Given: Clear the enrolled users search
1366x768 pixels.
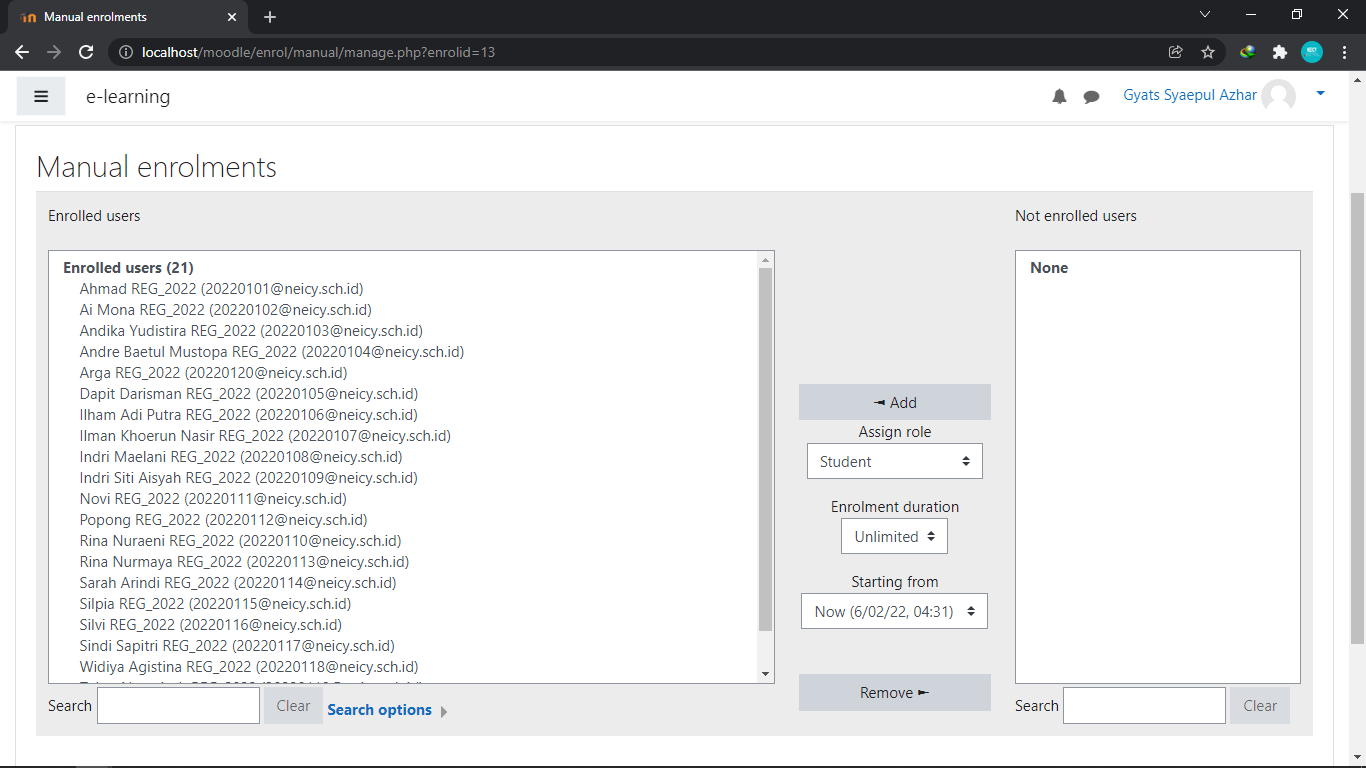Looking at the screenshot, I should (x=293, y=705).
